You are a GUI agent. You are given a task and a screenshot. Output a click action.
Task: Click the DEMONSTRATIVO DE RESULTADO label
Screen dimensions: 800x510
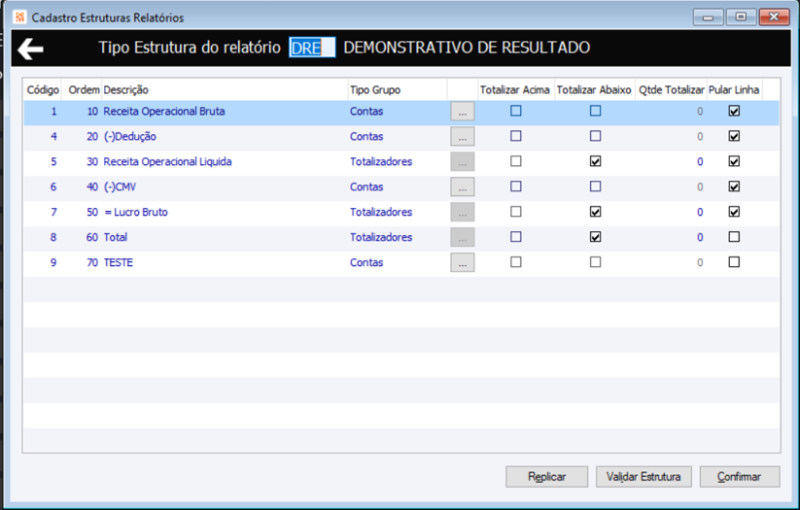coord(467,47)
